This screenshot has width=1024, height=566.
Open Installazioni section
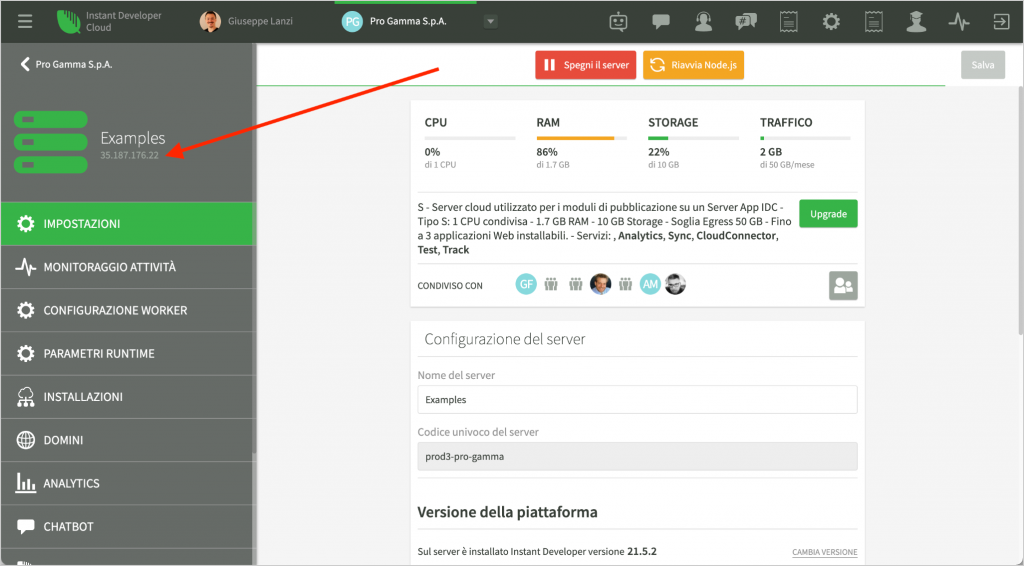pos(127,397)
